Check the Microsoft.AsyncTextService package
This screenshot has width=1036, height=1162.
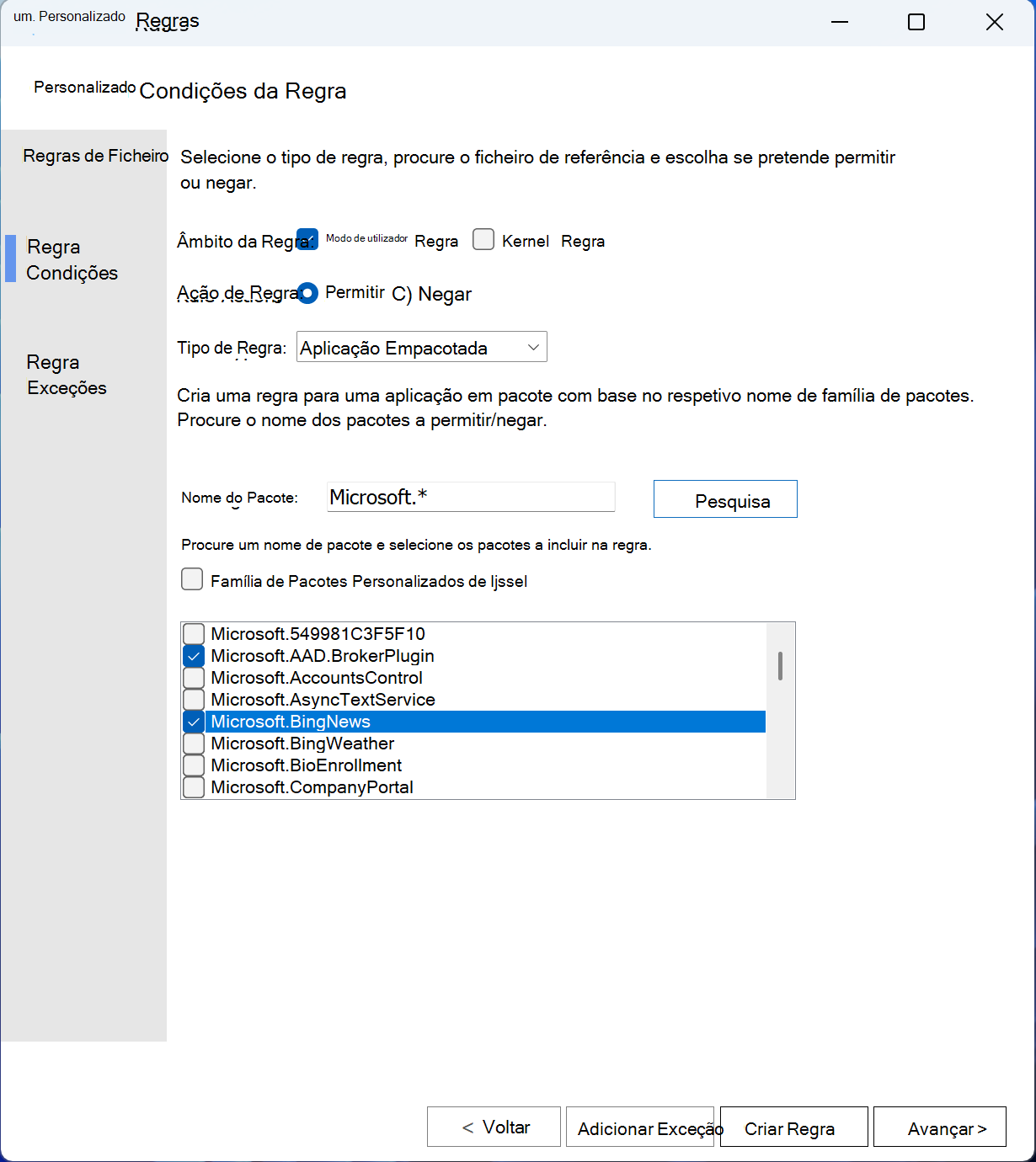coord(194,700)
